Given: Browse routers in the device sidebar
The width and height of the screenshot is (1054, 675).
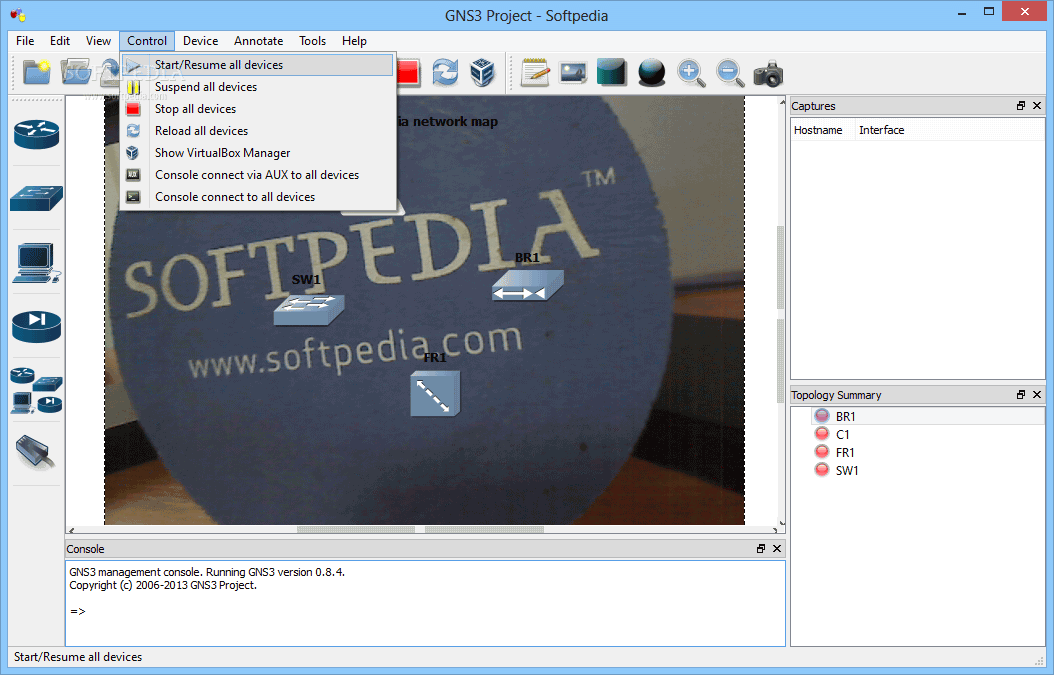Looking at the screenshot, I should pos(36,134).
